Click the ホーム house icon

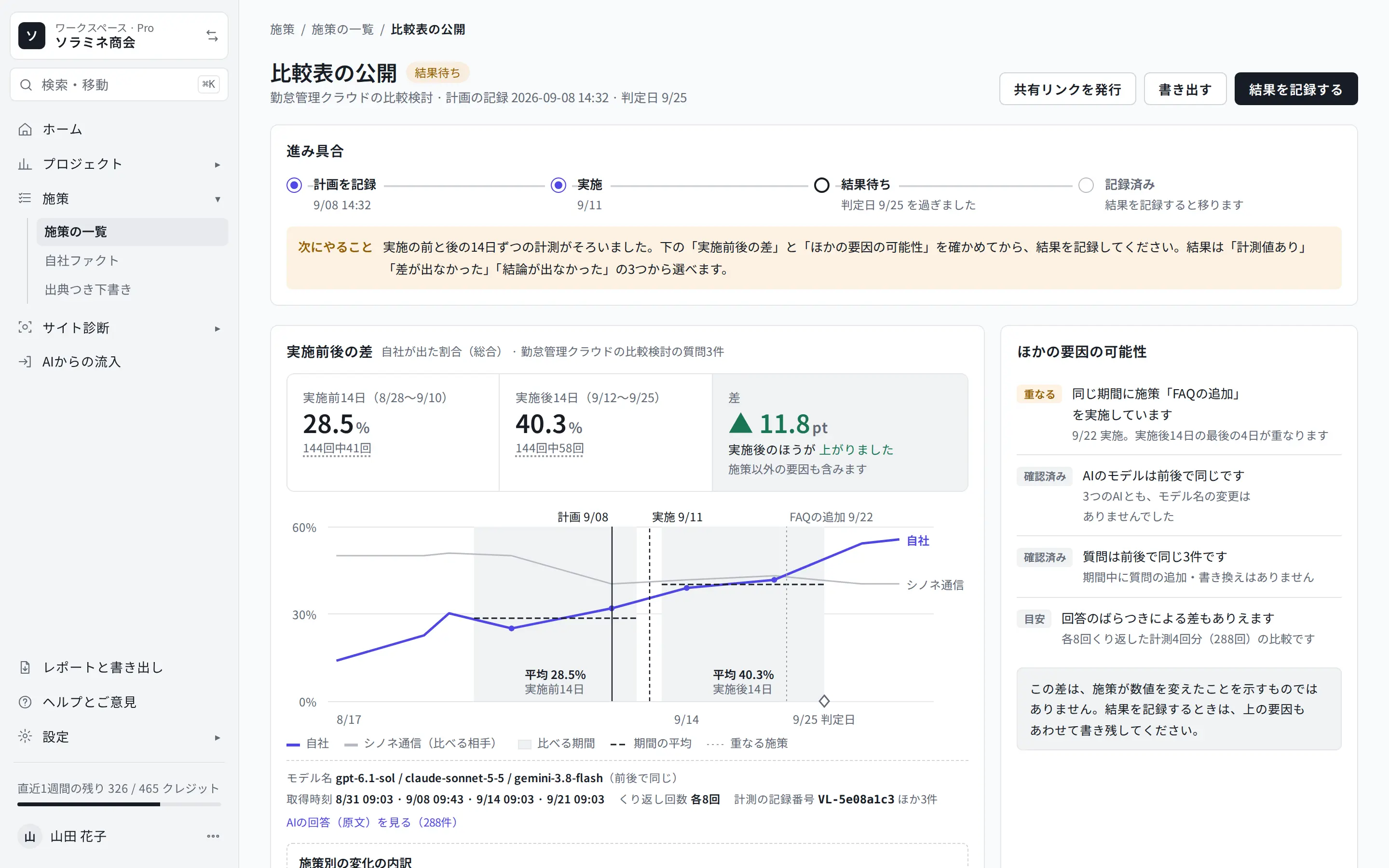tap(25, 129)
